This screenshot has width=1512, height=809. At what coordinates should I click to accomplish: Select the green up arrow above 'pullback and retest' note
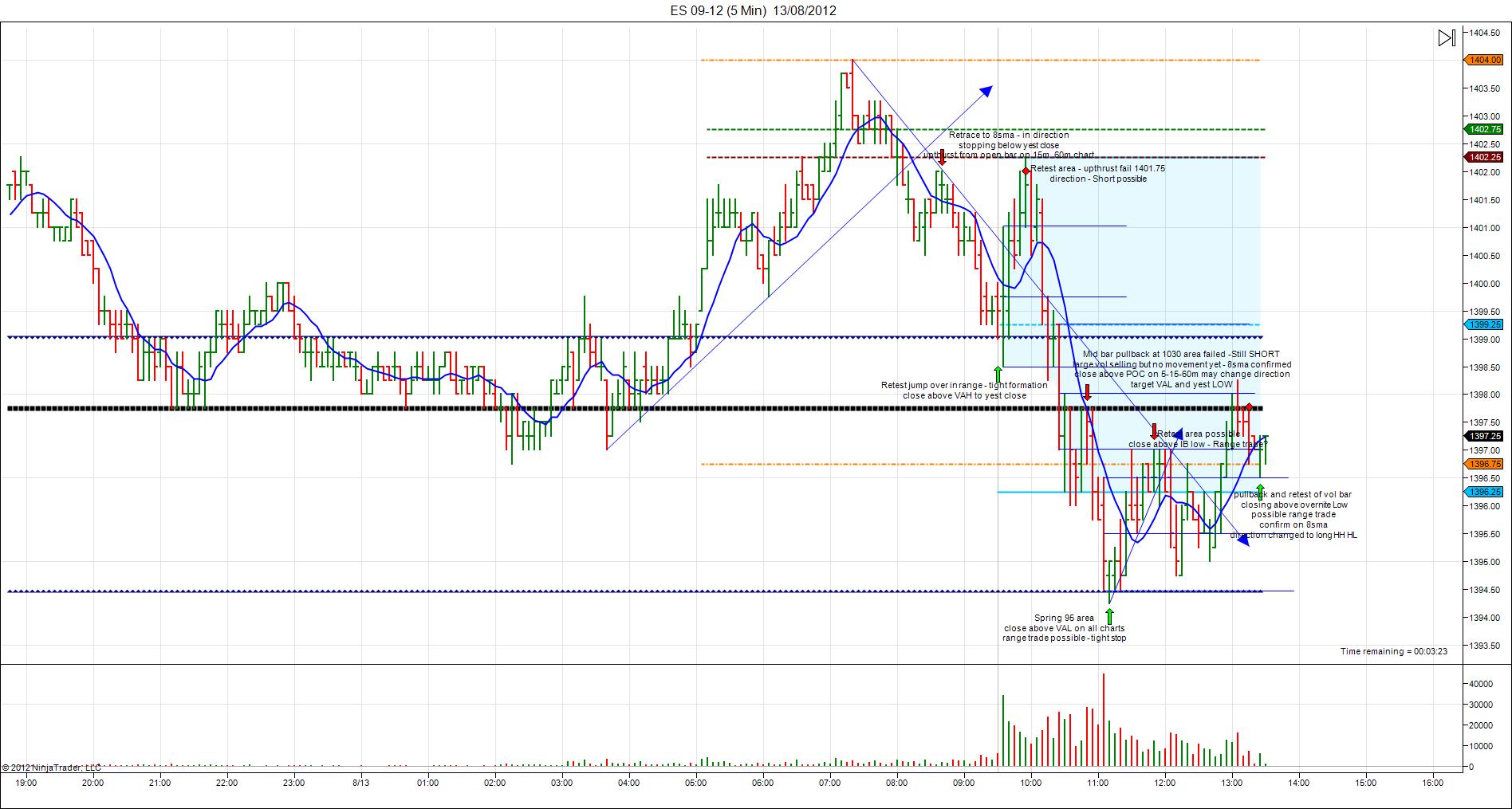(x=1260, y=492)
